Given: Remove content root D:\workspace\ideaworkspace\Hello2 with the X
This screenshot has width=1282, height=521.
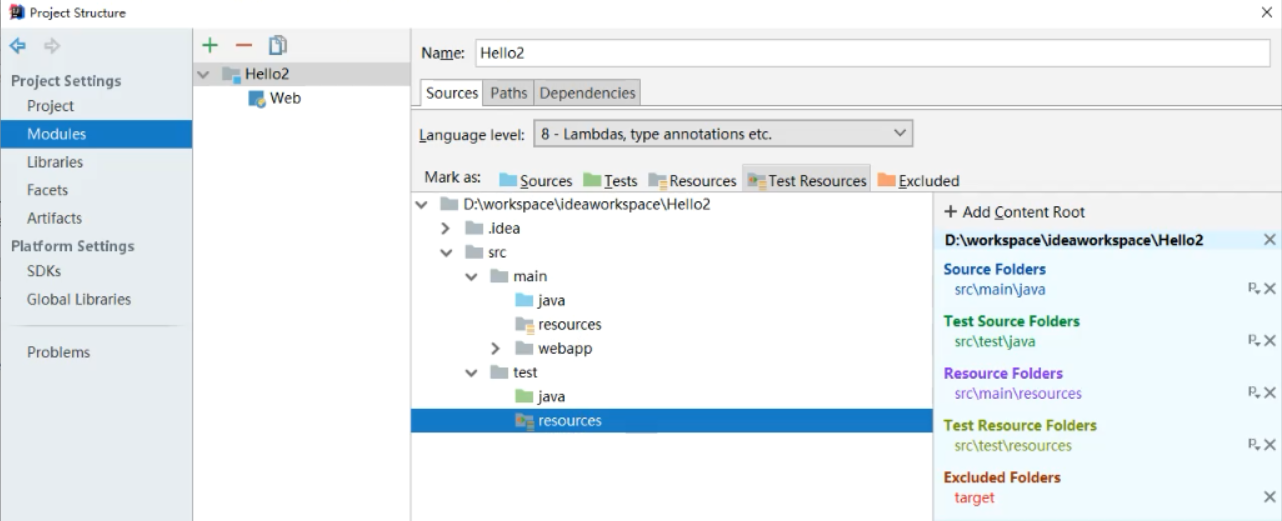Looking at the screenshot, I should click(x=1269, y=240).
